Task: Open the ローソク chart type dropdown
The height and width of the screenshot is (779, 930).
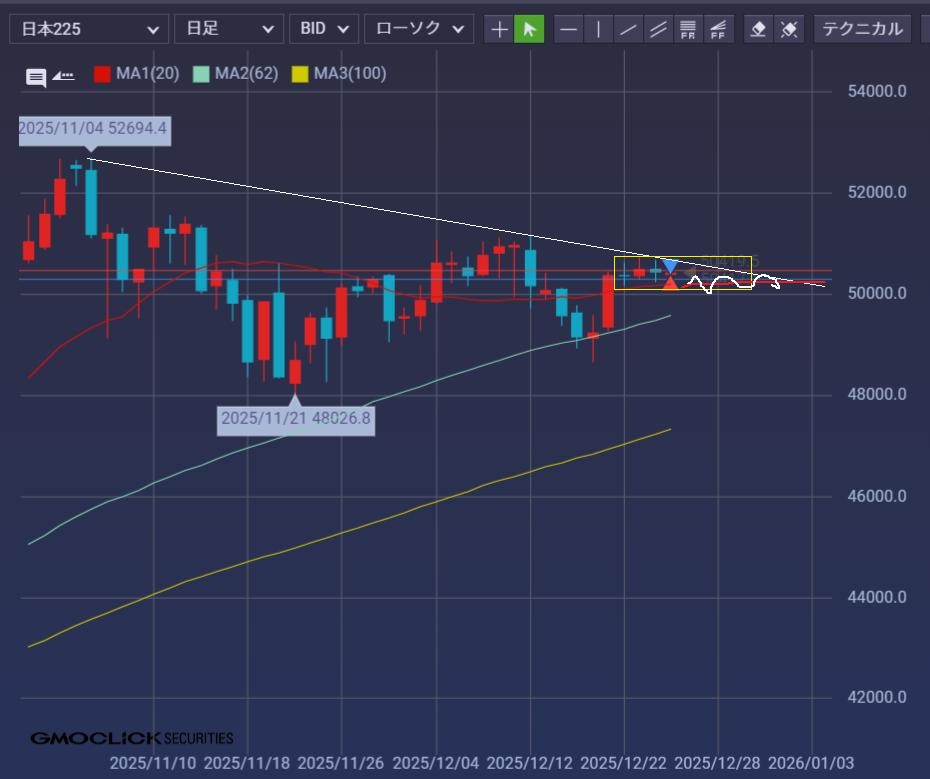Action: point(419,29)
